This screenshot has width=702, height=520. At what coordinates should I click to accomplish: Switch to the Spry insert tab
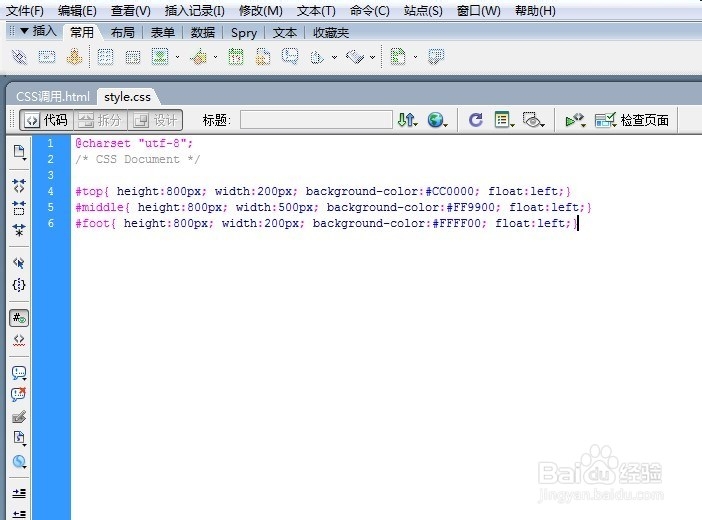244,33
